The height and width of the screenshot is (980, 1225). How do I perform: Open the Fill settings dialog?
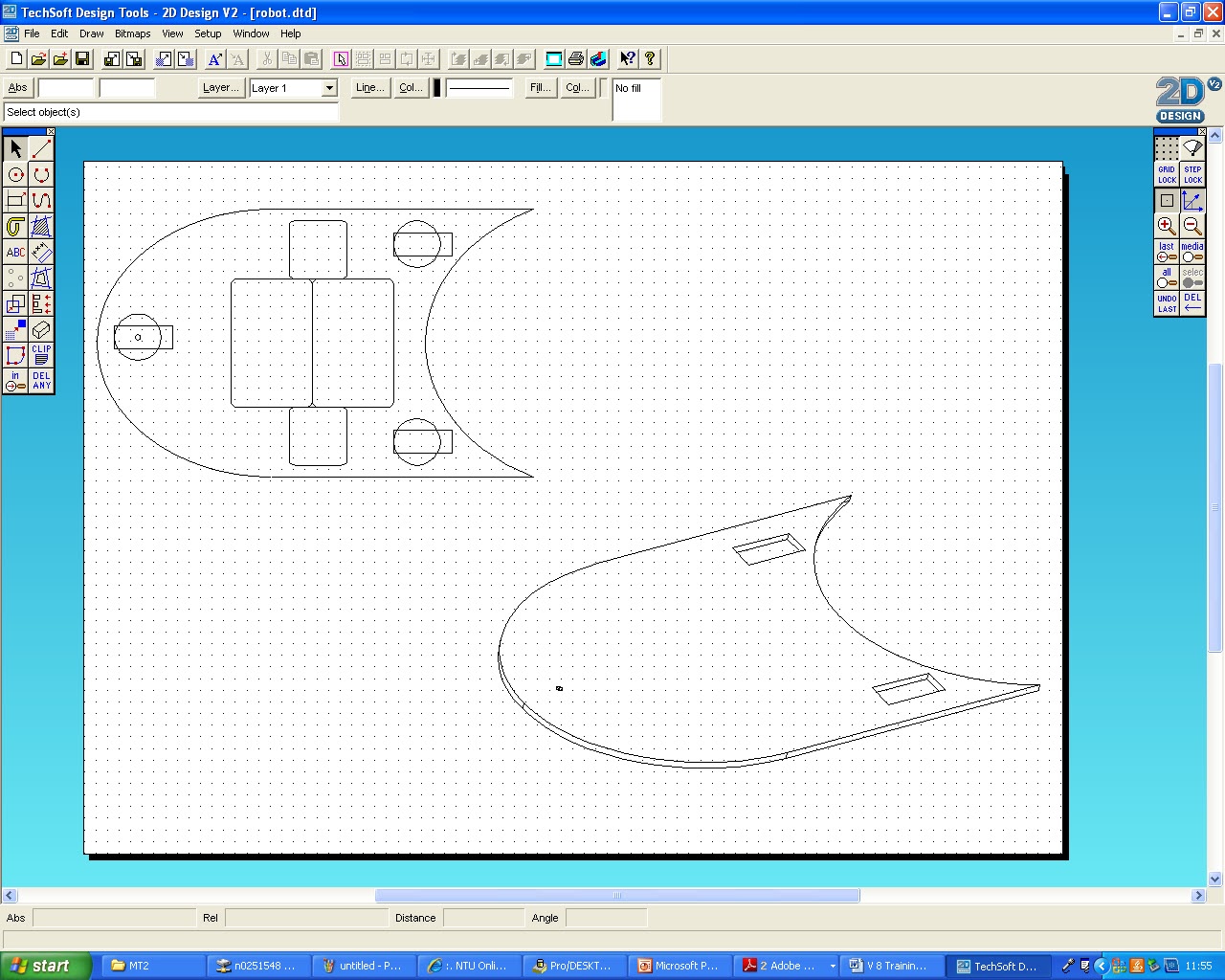539,87
